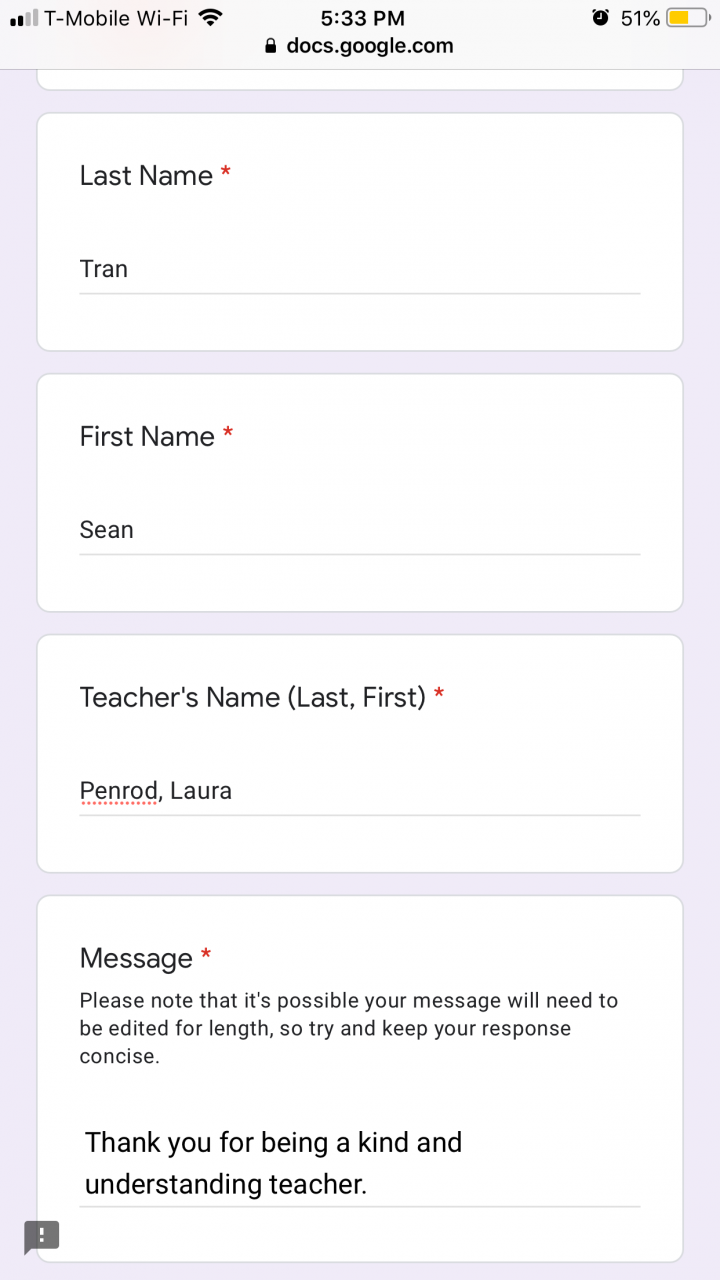Viewport: 720px width, 1280px height.
Task: Click the Teacher's Name input field
Action: [x=359, y=792]
